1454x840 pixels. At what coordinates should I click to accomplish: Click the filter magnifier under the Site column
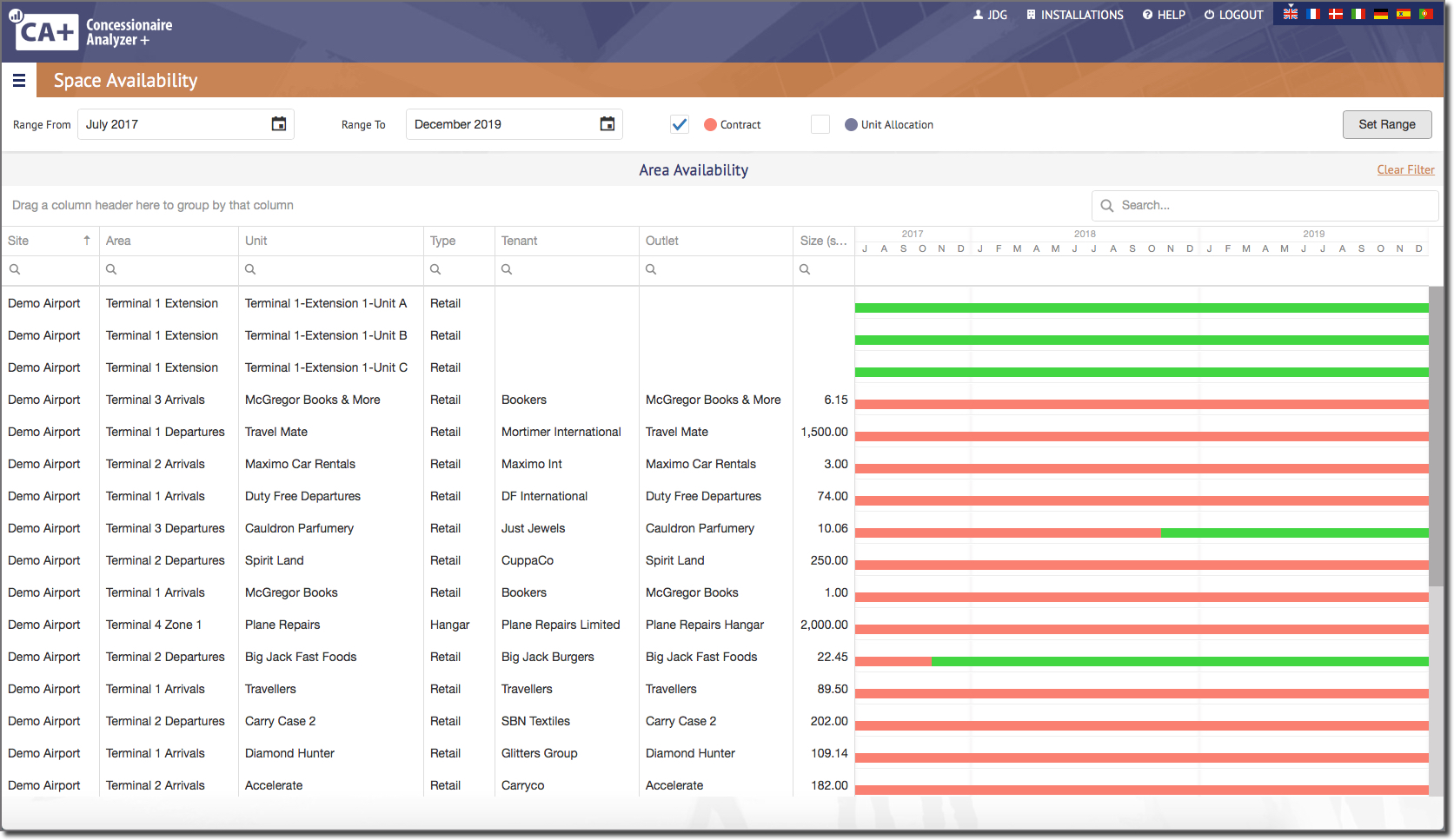coord(15,269)
